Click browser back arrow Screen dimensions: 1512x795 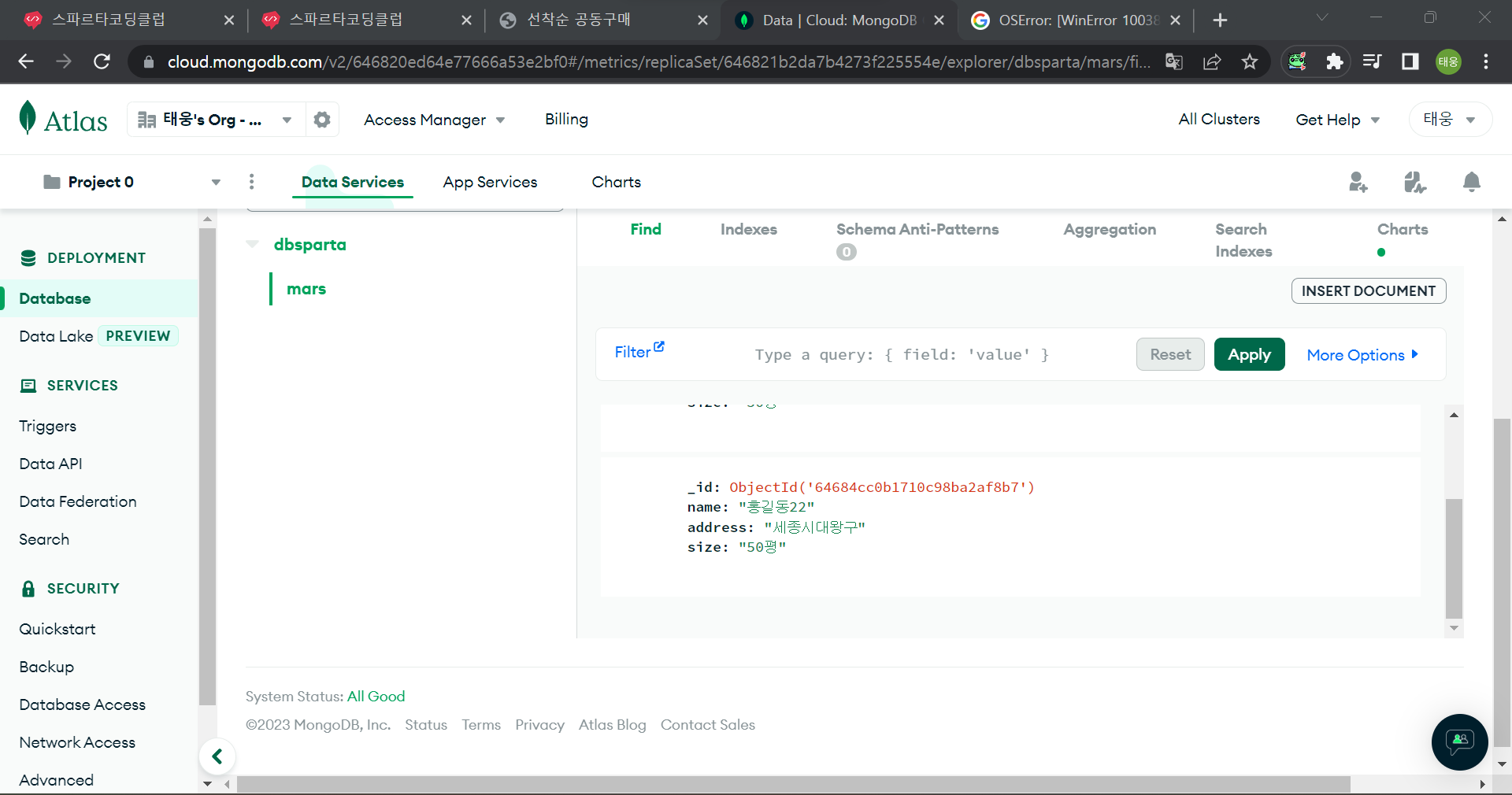(x=26, y=61)
